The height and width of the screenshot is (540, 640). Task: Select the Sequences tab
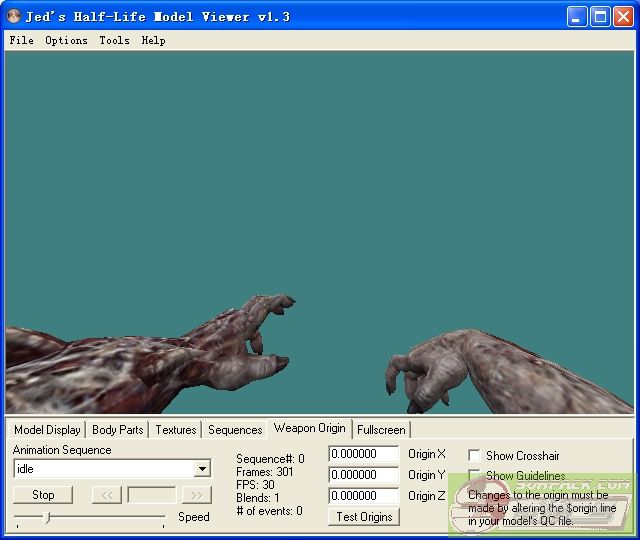click(x=235, y=430)
